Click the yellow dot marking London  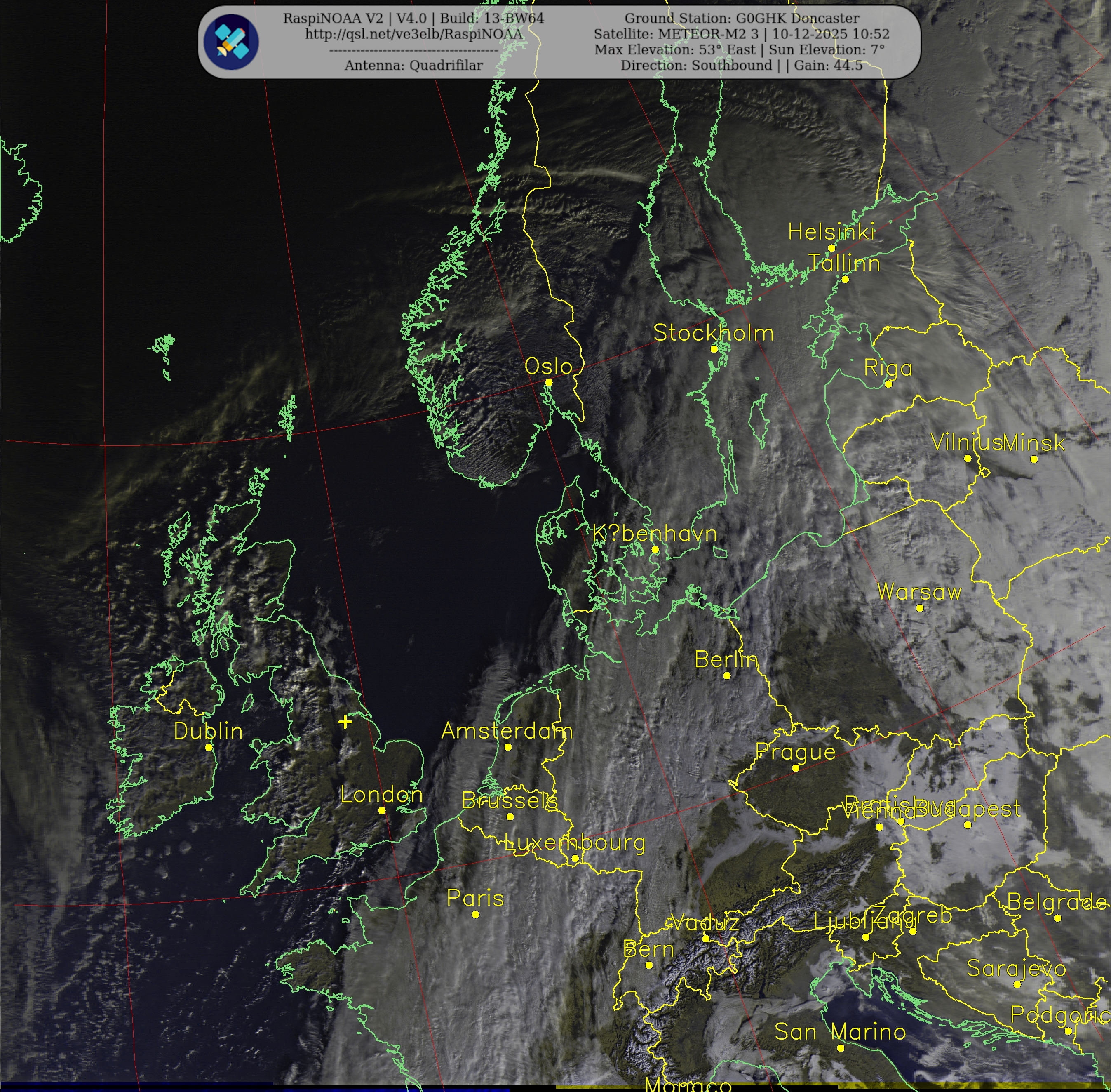pyautogui.click(x=382, y=810)
